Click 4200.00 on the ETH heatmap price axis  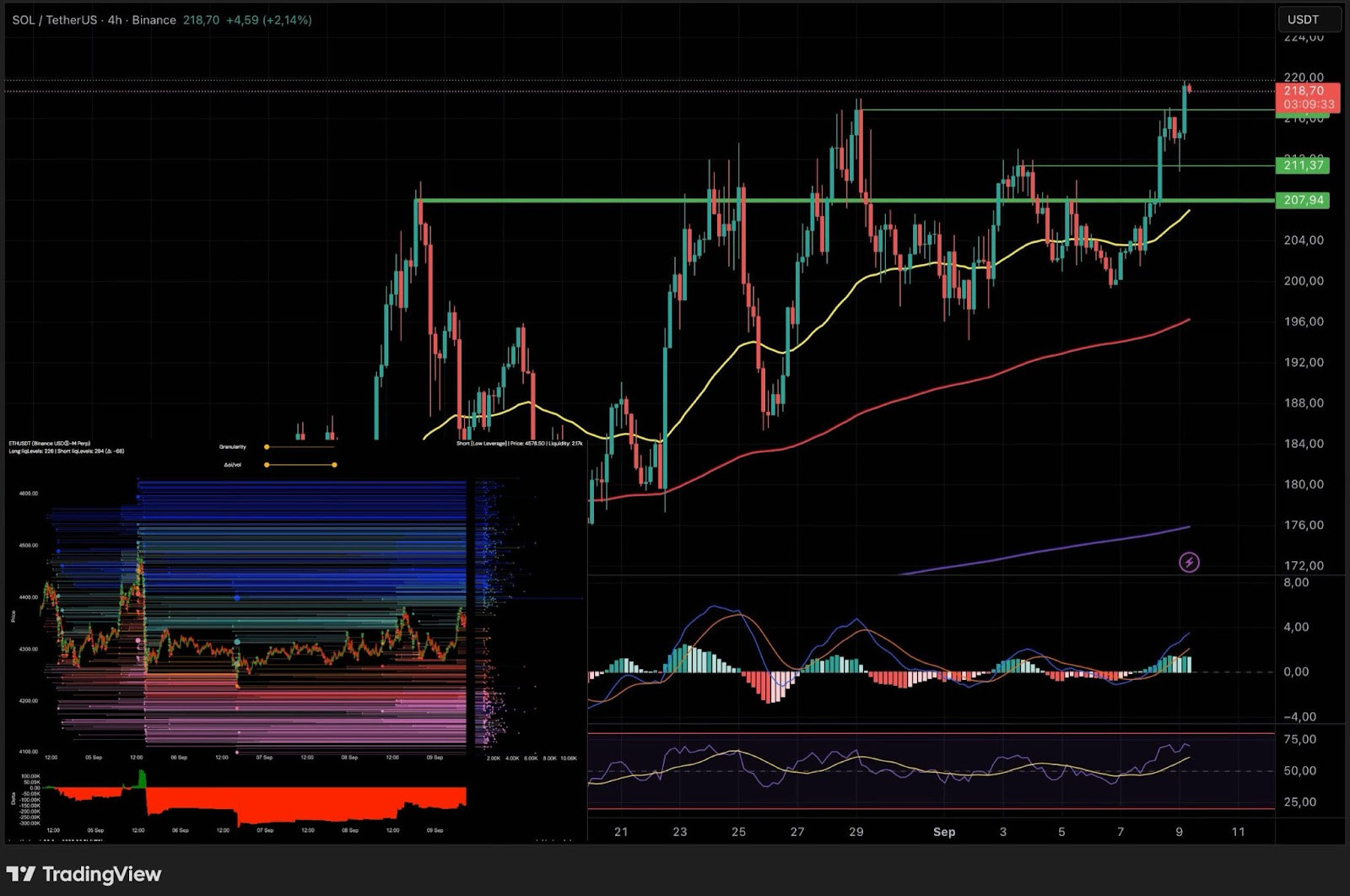29,700
